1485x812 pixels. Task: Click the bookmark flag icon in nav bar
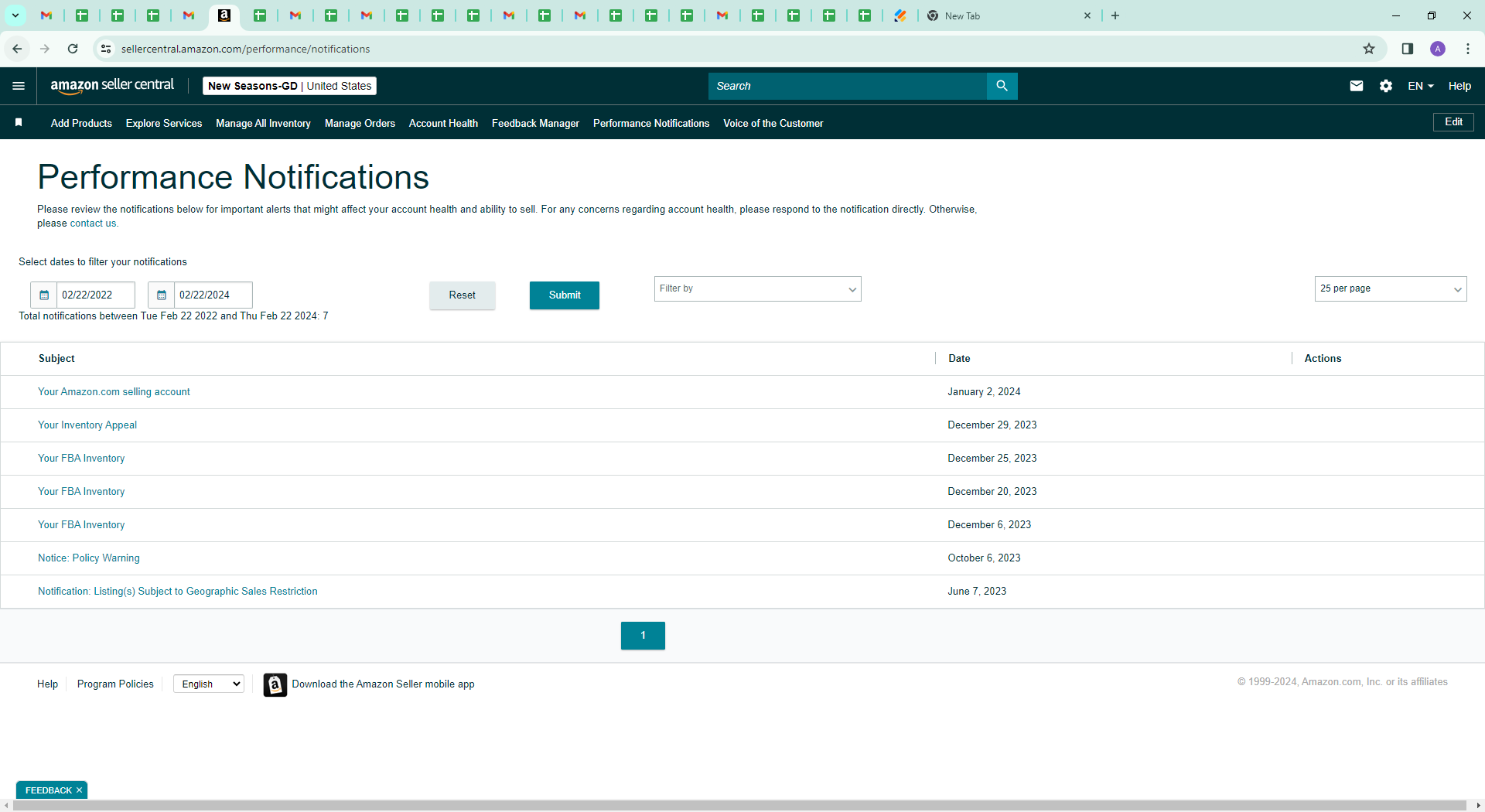(x=19, y=122)
